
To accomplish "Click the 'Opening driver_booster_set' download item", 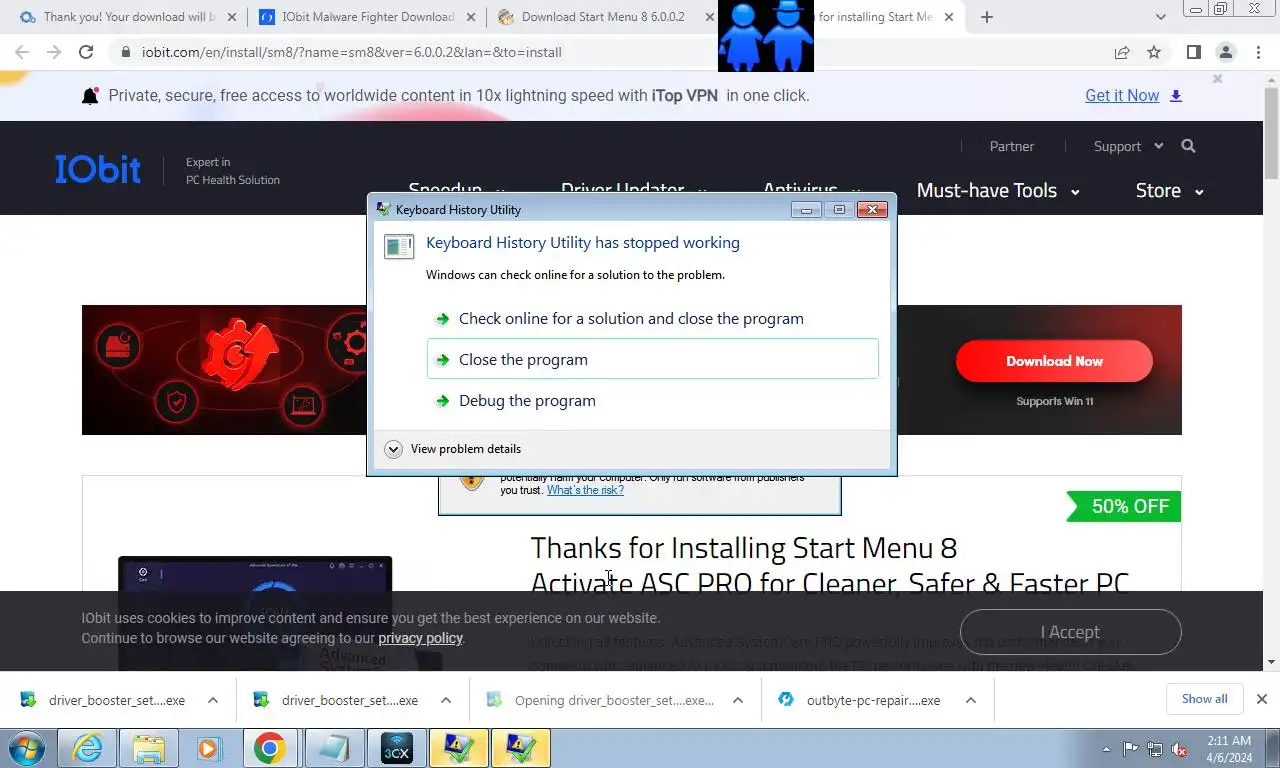I will (600, 700).
